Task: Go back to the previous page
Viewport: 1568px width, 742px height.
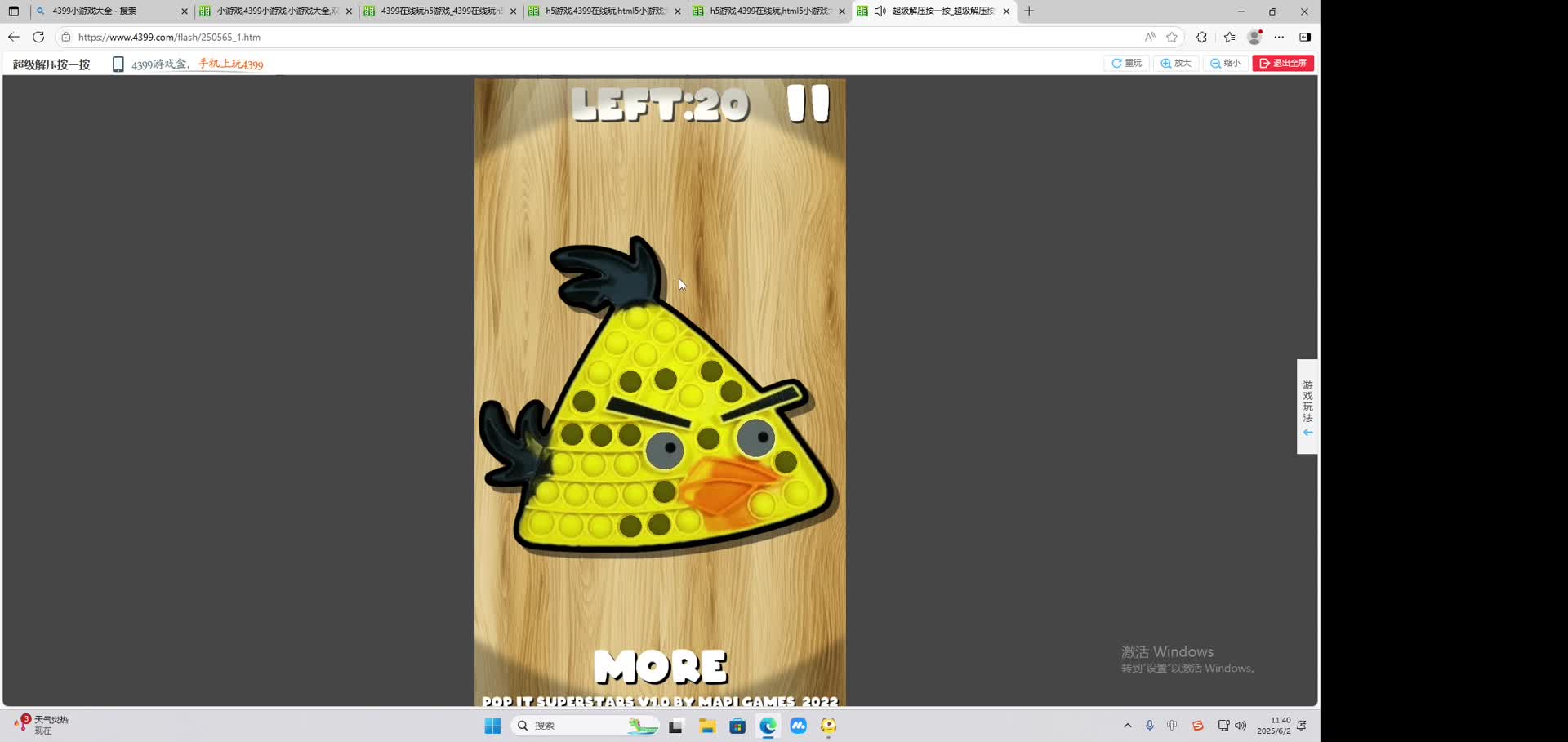Action: click(14, 37)
